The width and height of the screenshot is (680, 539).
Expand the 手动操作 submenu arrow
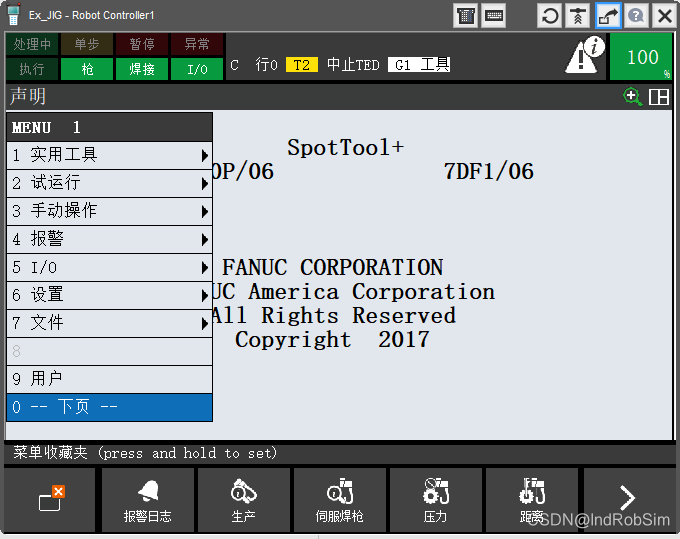[x=205, y=212]
